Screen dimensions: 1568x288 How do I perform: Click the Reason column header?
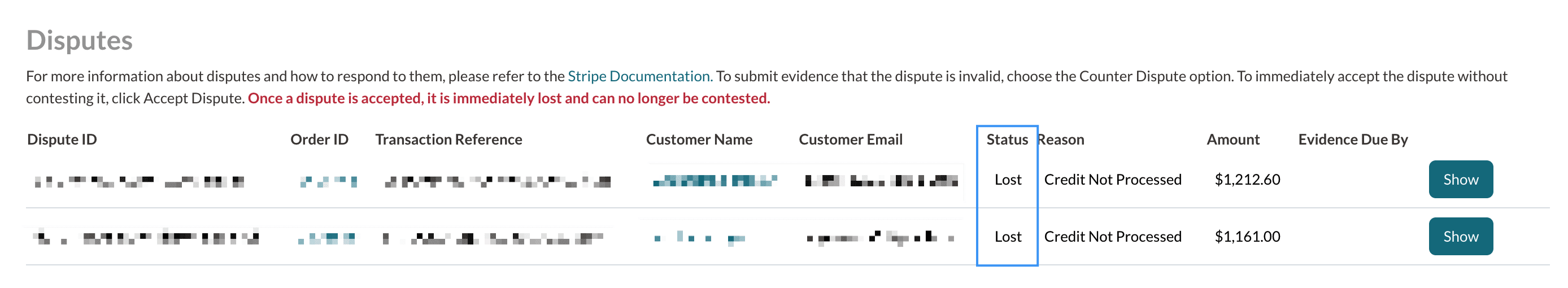[1061, 139]
